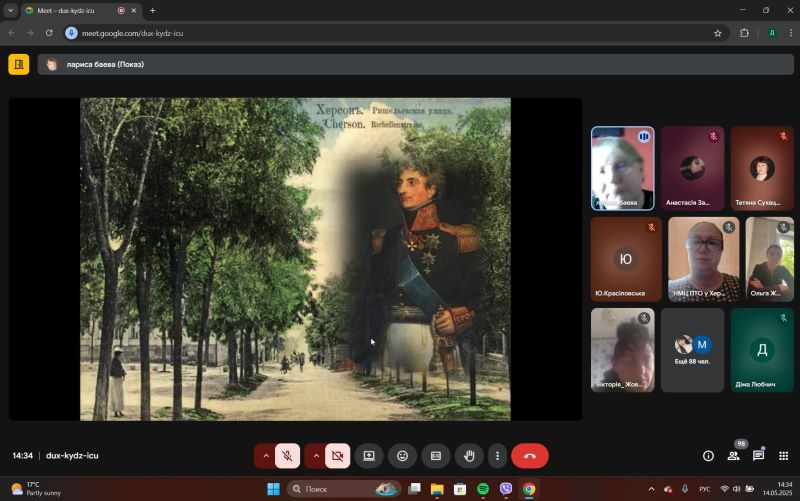Image resolution: width=800 pixels, height=501 pixels.
Task: Open Spotify from the taskbar
Action: click(x=483, y=489)
